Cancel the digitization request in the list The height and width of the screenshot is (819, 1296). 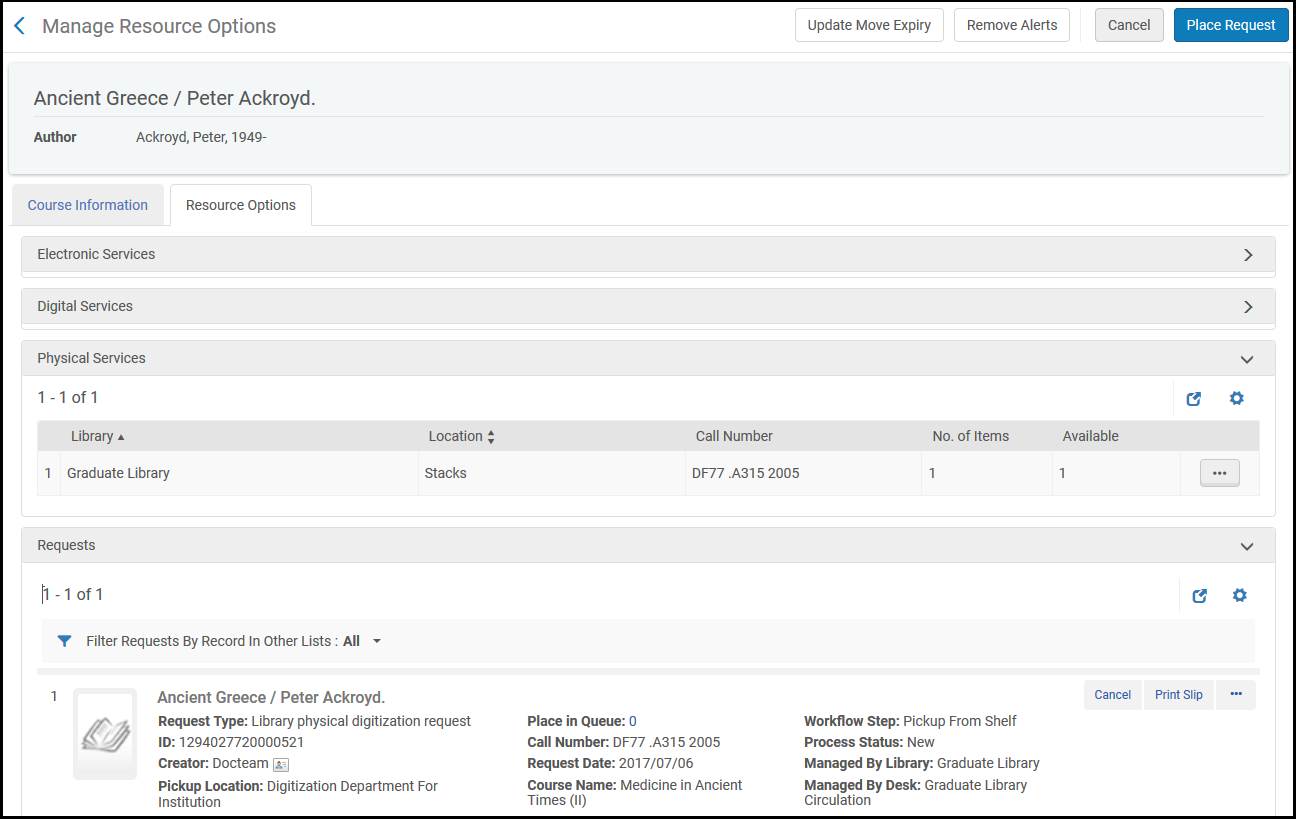1113,695
